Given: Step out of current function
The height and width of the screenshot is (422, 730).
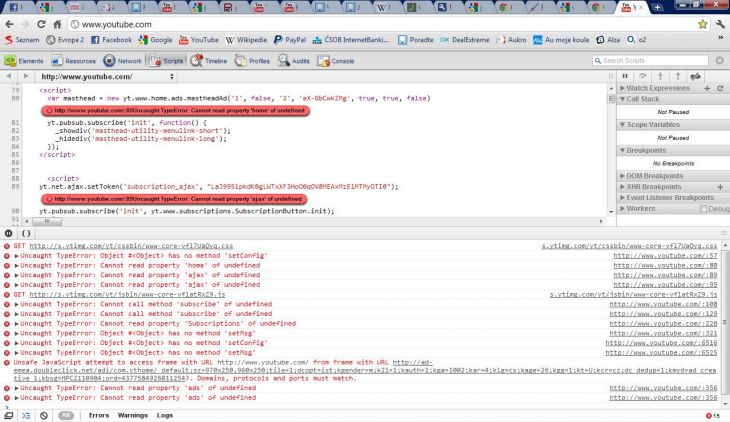Looking at the screenshot, I should [678, 76].
